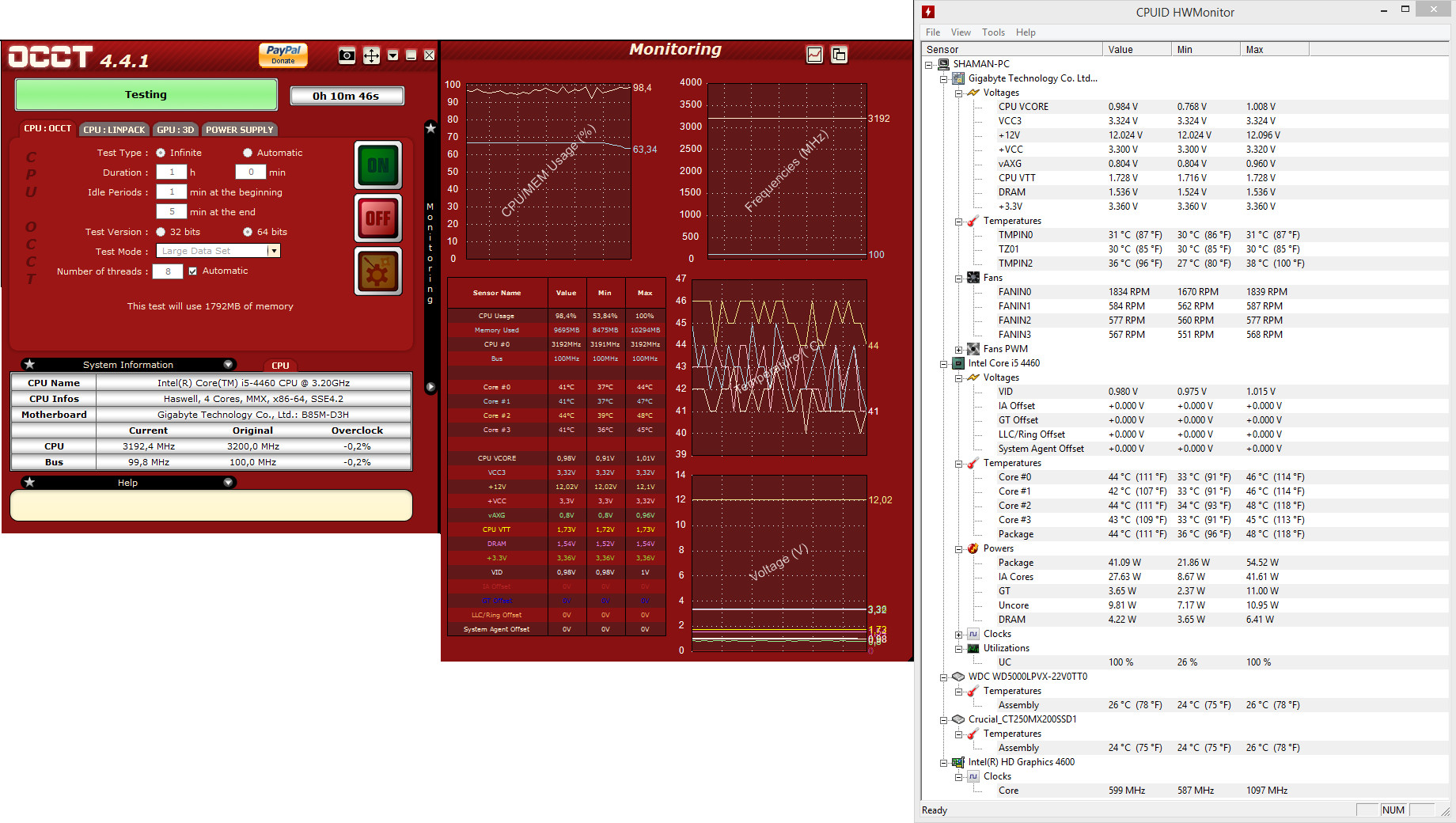Click the monitoring graph view icon

point(814,55)
